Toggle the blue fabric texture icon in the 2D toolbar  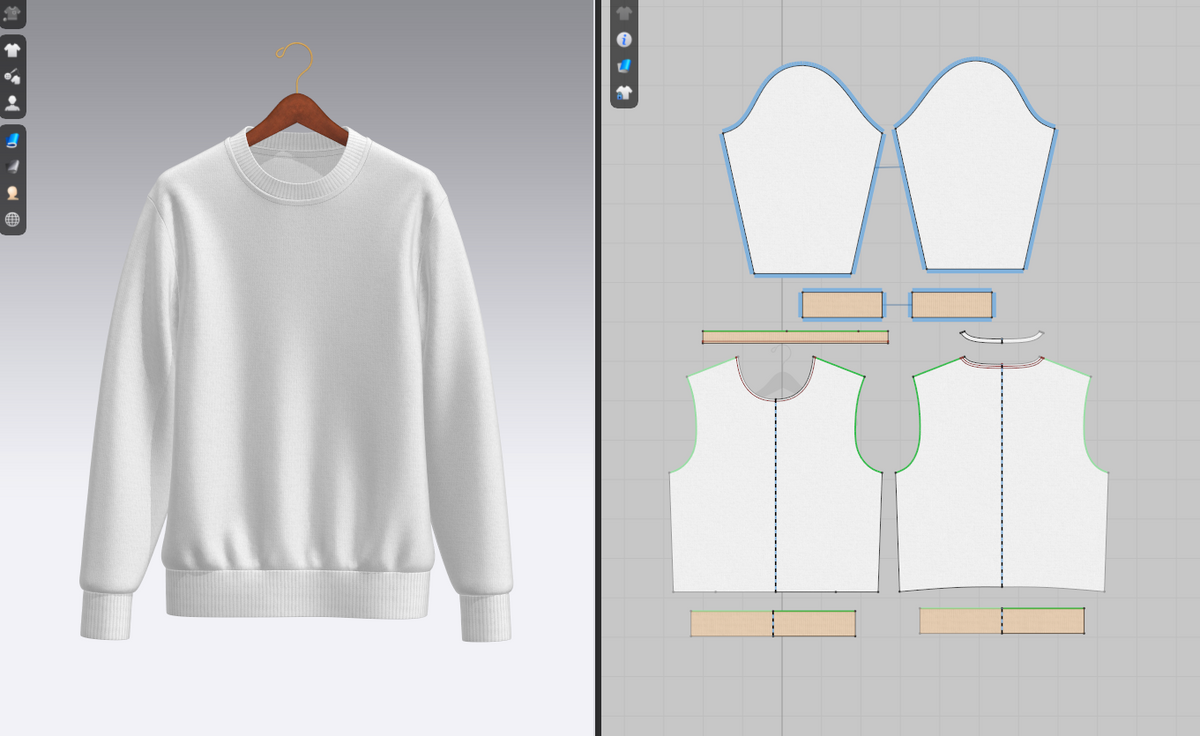624,66
